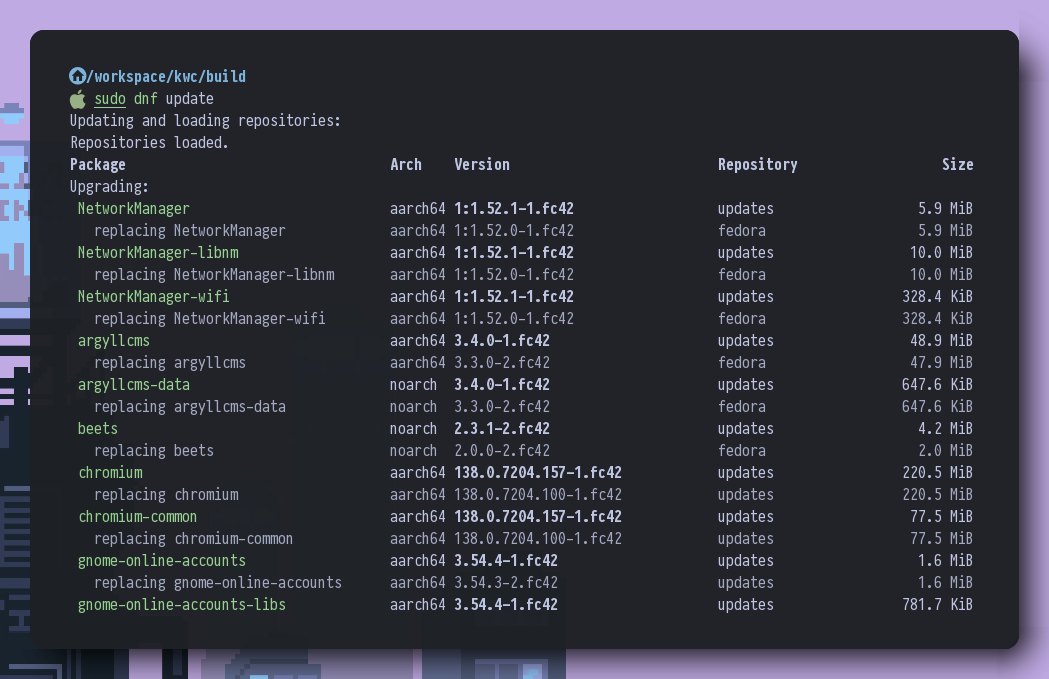
Task: Click chromium version 138.0.7204.157-1.fc42
Action: click(538, 473)
